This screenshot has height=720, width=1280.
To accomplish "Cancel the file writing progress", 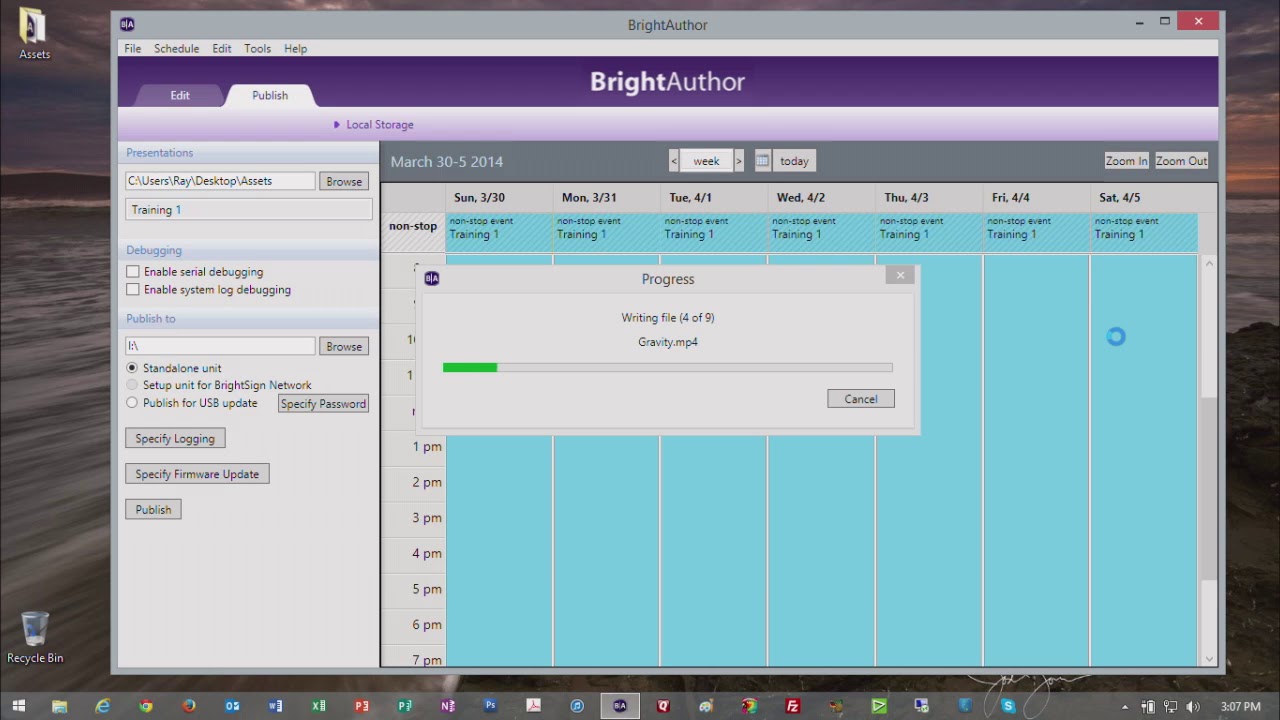I will click(x=861, y=399).
